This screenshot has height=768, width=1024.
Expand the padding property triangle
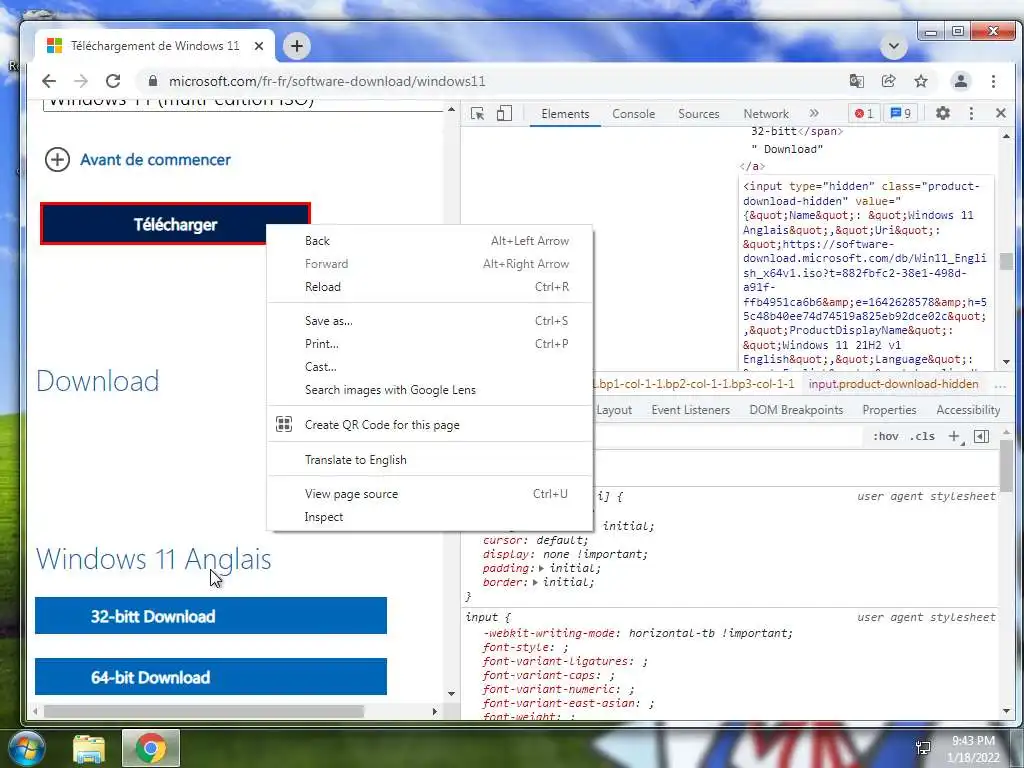(541, 568)
